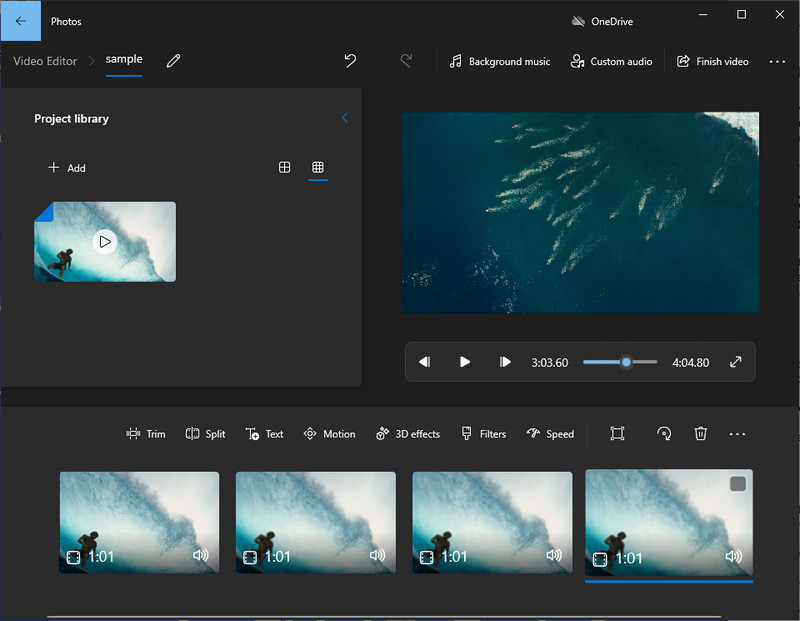Image resolution: width=800 pixels, height=621 pixels.
Task: Open the OneDrive status indicator
Action: click(x=602, y=21)
